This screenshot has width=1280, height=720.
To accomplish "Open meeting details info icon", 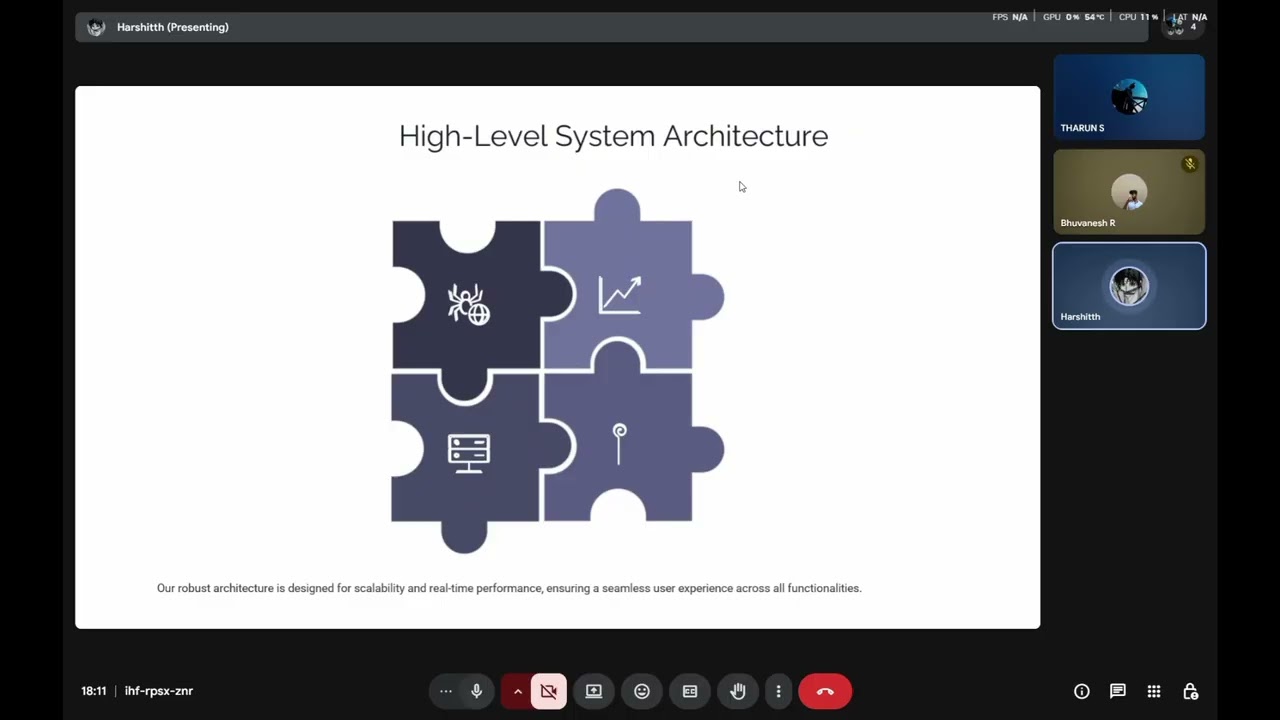I will (x=1081, y=691).
